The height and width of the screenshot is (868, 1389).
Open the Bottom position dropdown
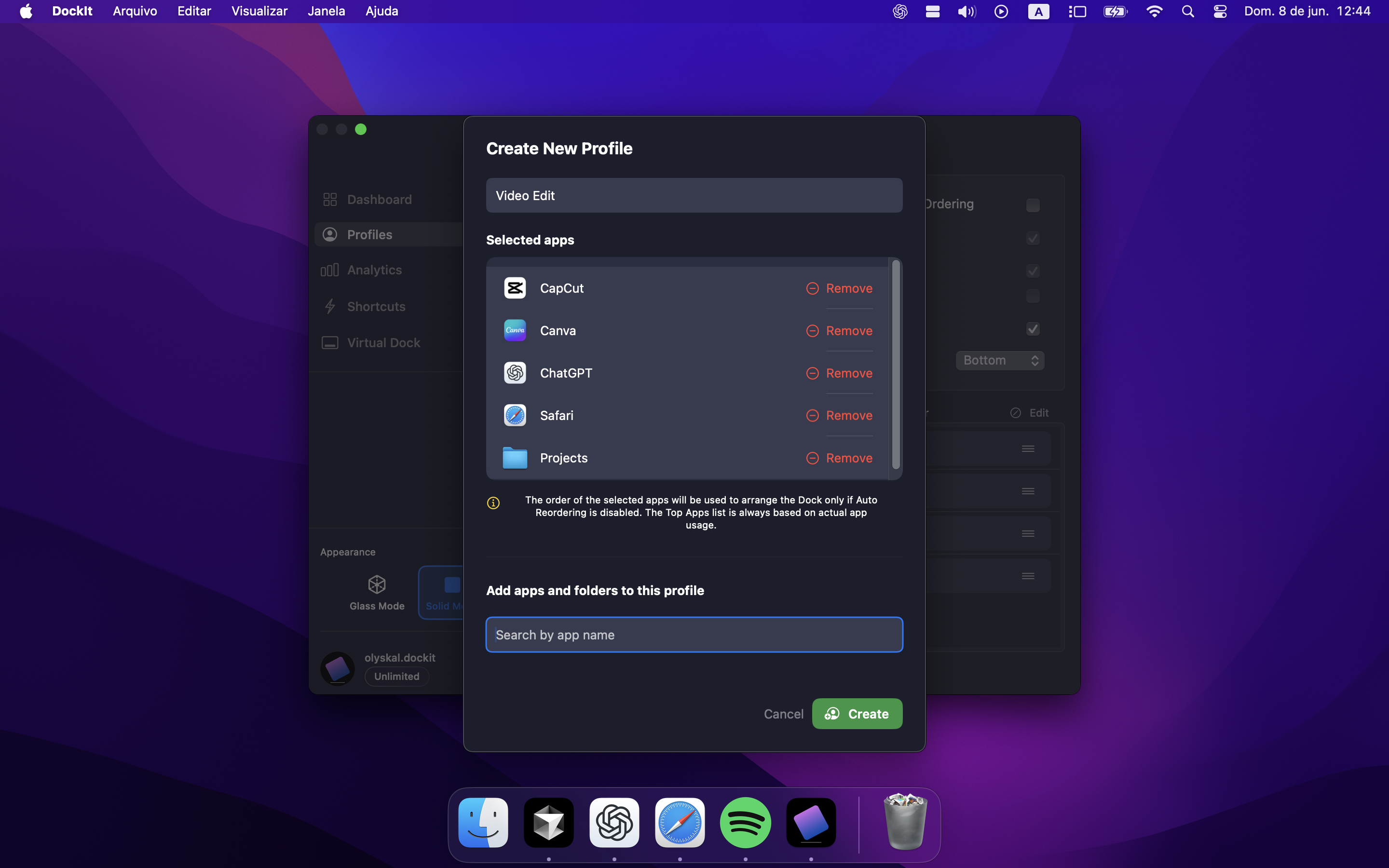point(1000,361)
